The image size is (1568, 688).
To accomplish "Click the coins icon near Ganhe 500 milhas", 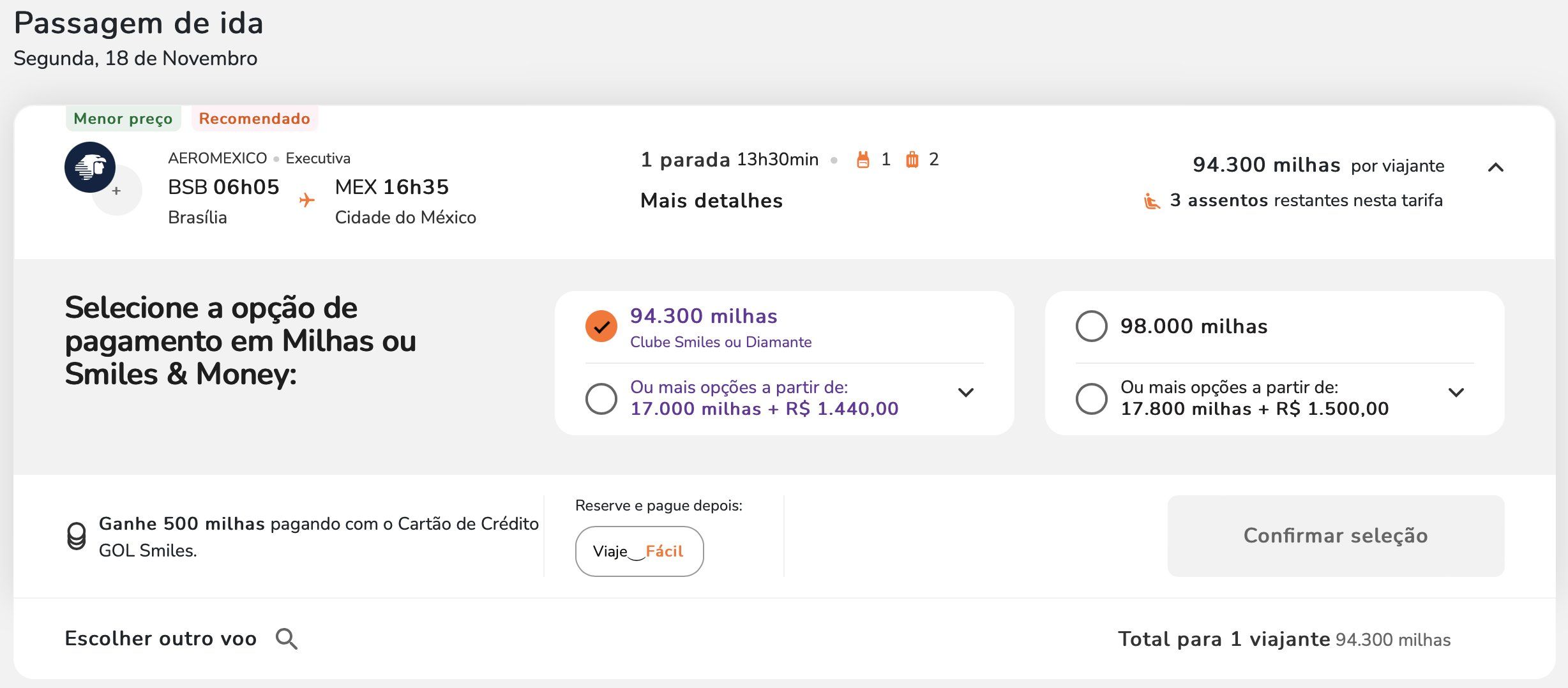I will tap(77, 536).
